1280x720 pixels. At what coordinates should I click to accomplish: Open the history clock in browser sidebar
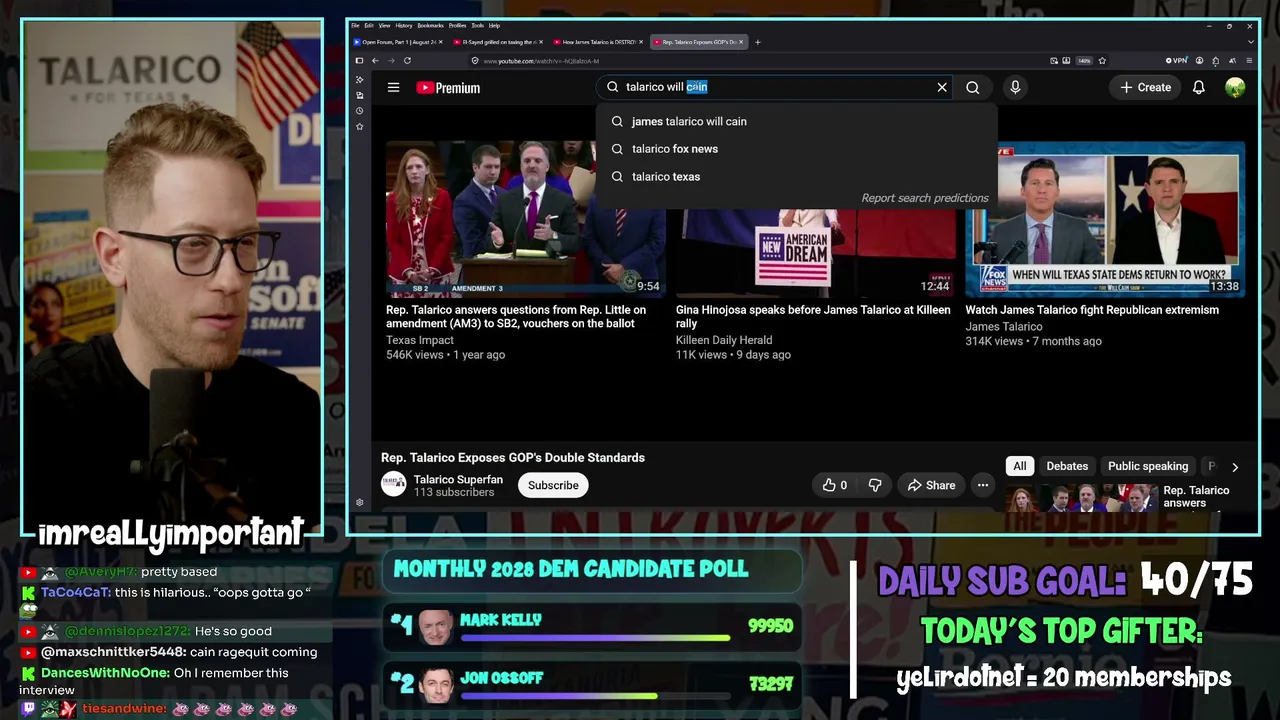[x=360, y=111]
